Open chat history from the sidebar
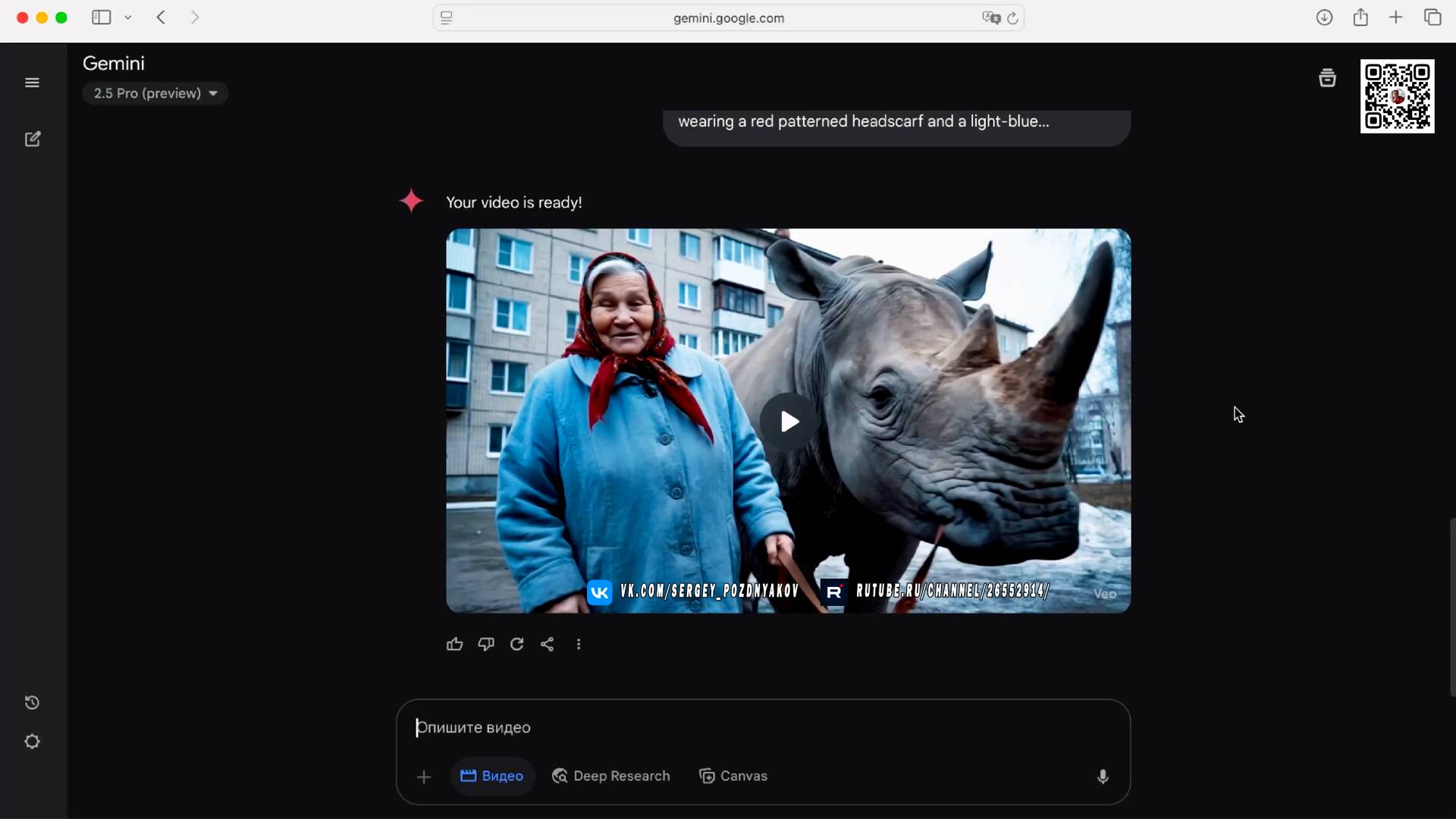This screenshot has width=1456, height=819. (x=32, y=702)
